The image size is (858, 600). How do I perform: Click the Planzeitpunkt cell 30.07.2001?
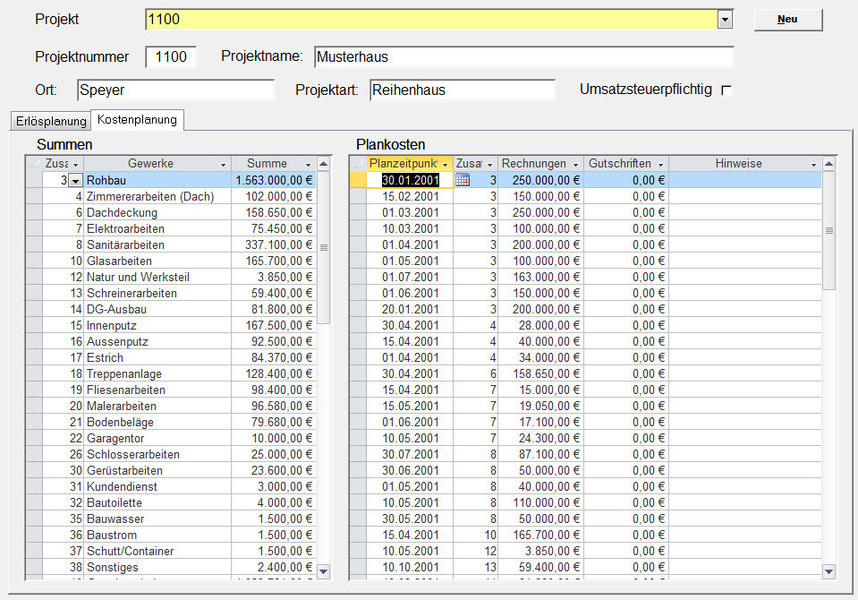(x=410, y=455)
